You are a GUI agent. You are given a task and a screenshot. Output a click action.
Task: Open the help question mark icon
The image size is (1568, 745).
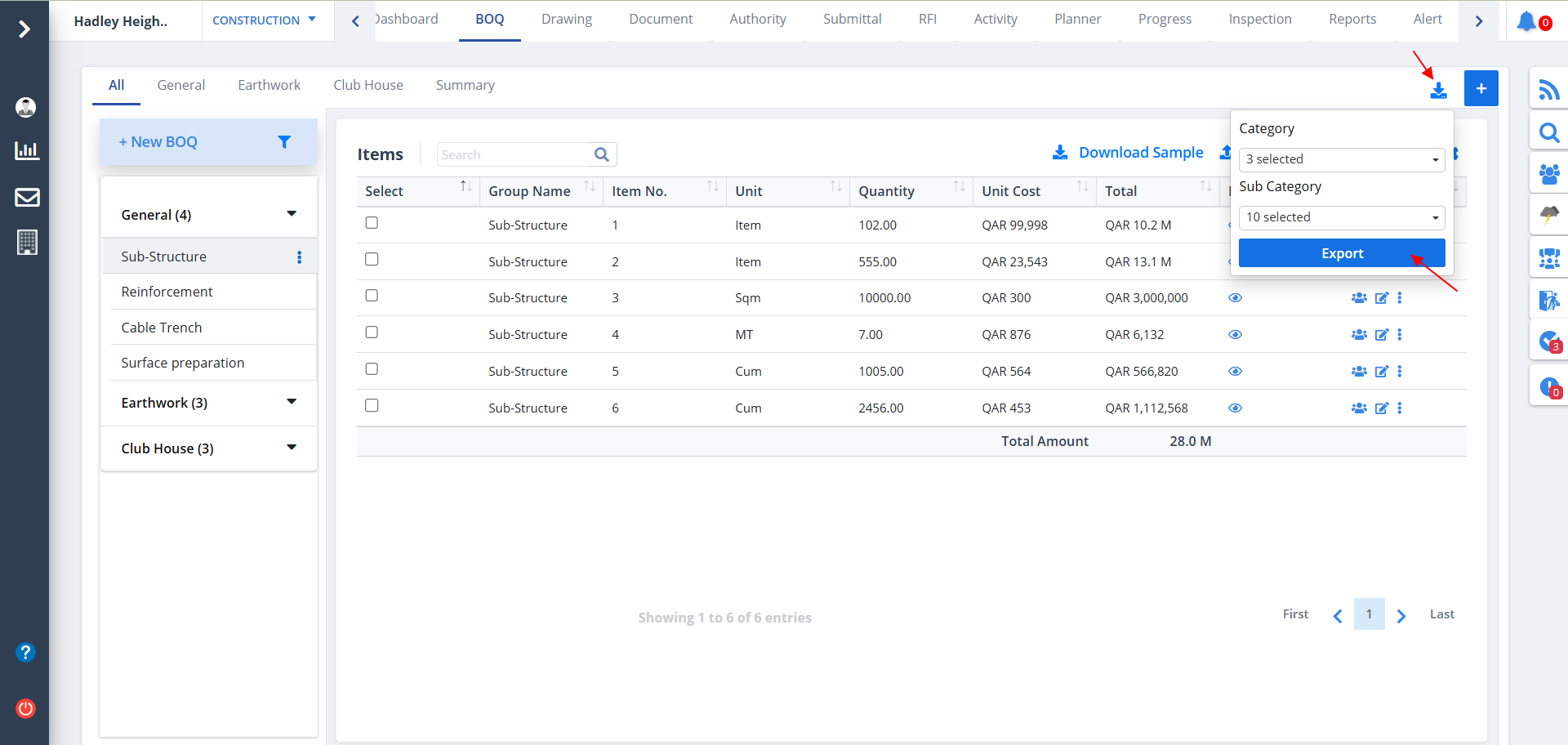[26, 652]
